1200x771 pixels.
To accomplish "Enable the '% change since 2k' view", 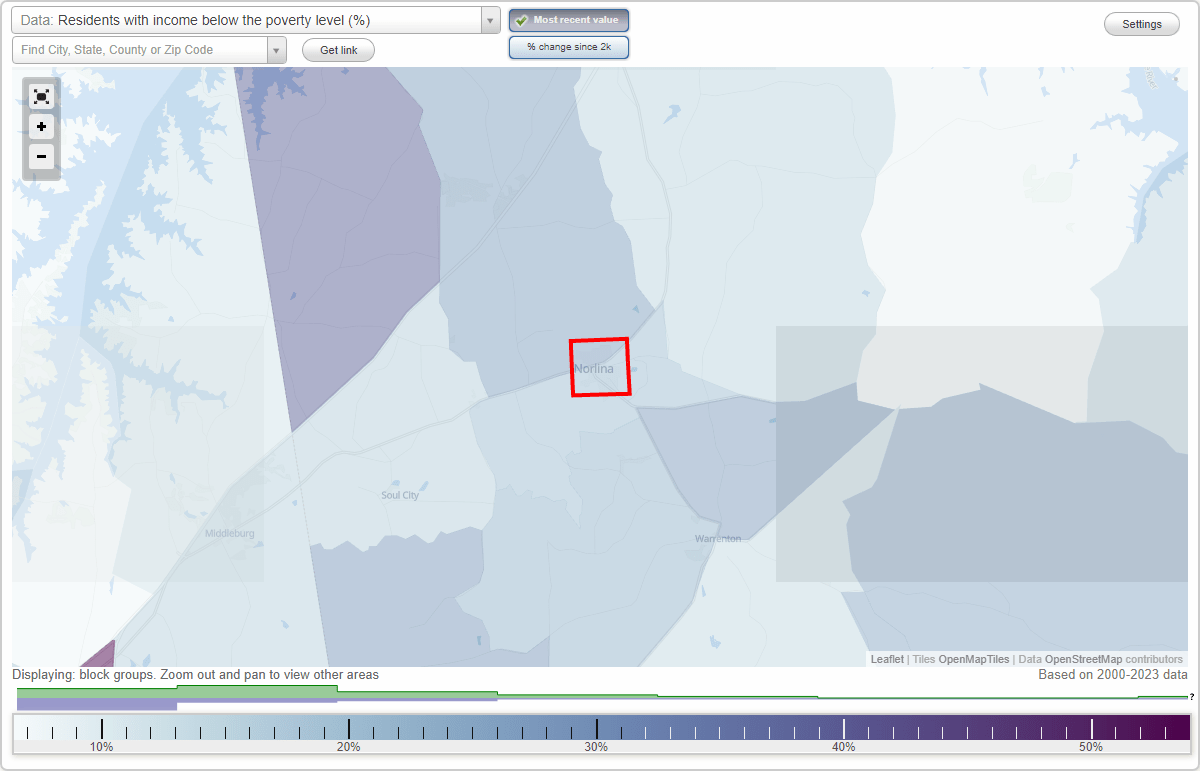I will click(x=568, y=46).
